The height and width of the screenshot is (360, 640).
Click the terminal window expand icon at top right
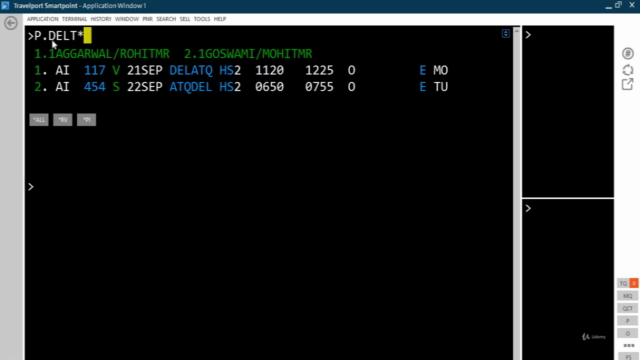coord(506,34)
